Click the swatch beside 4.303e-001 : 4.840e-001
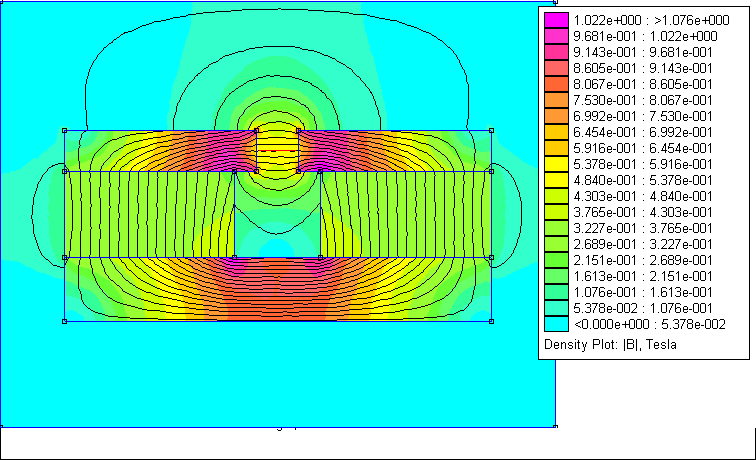Viewport: 756px width, 460px height. [x=556, y=196]
